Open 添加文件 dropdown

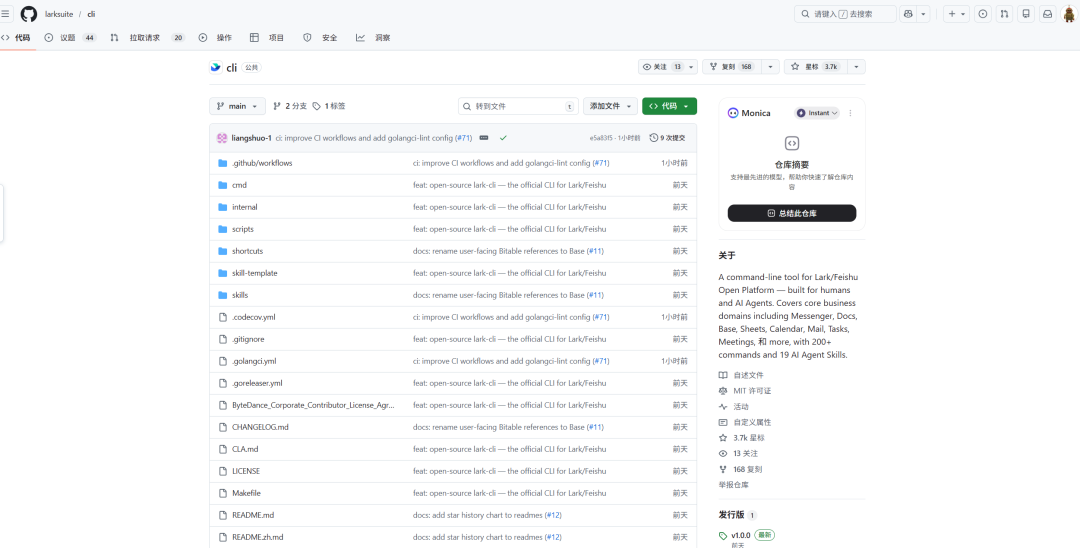tap(610, 106)
